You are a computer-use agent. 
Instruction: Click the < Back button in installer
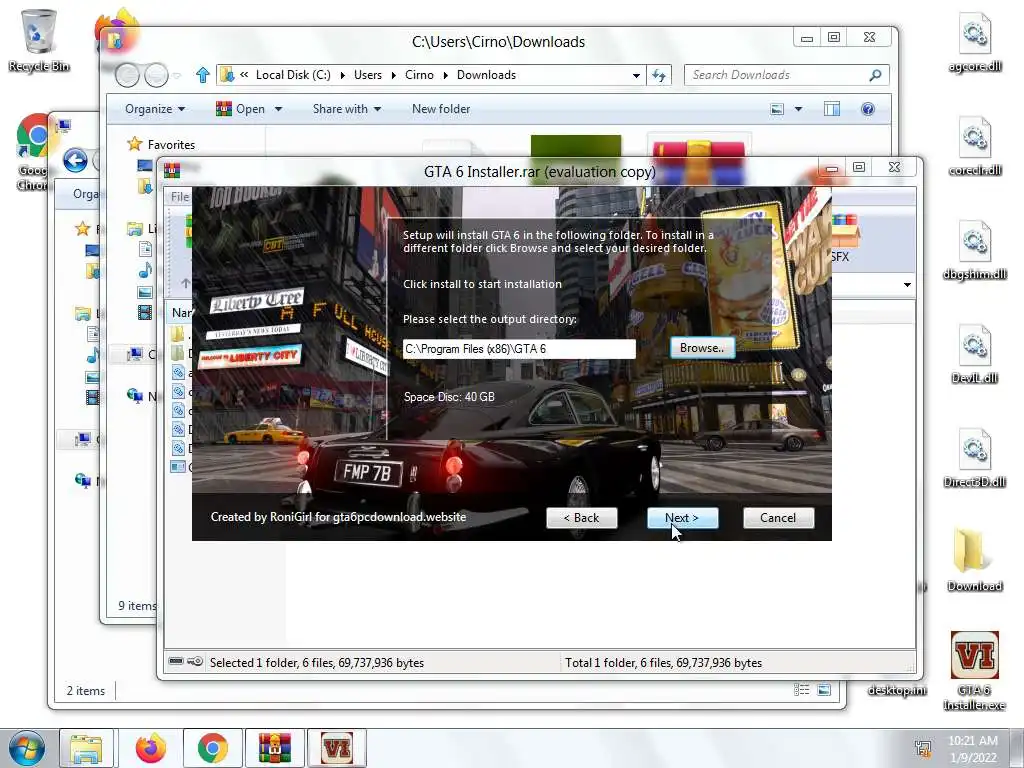coord(581,518)
